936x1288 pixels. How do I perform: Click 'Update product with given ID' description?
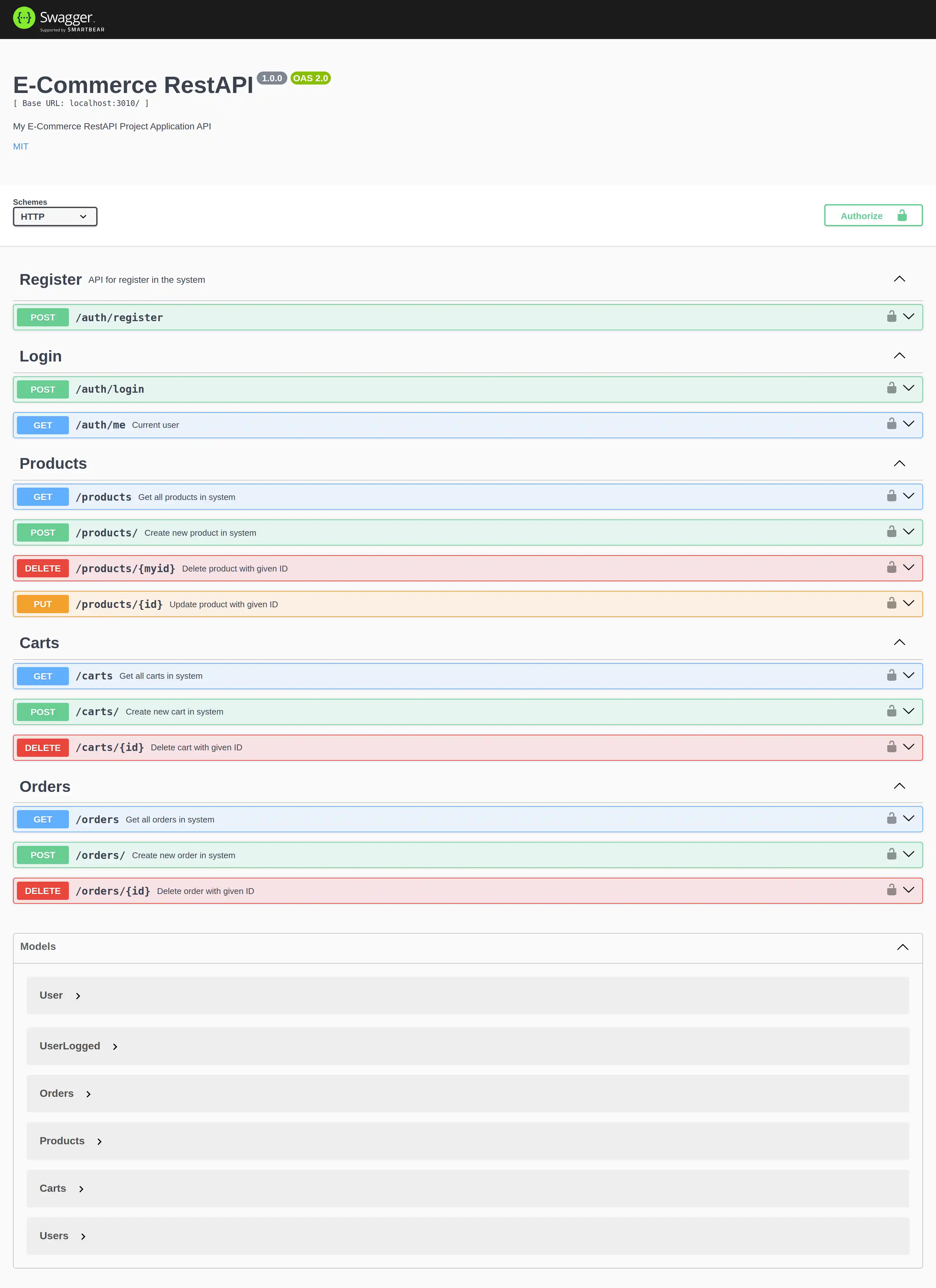click(x=224, y=604)
